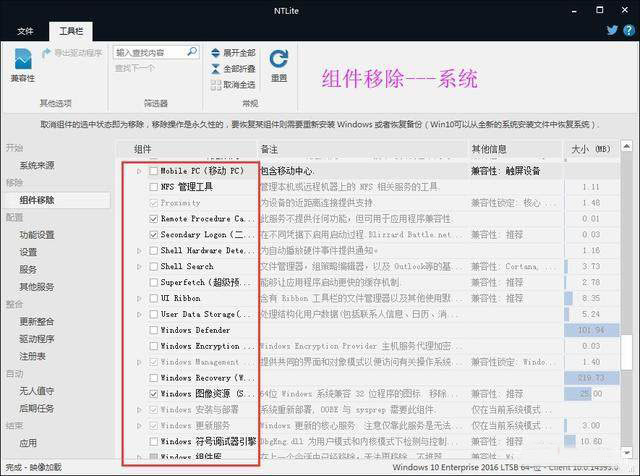This screenshot has height=476, width=640.
Task: Toggle the Windows Encryption checkbox
Action: pyautogui.click(x=153, y=346)
